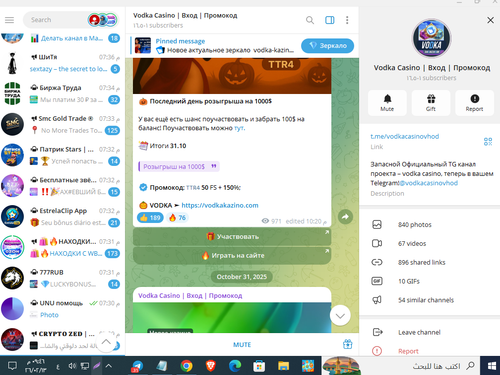Expand the system tray hidden icons chevron
This screenshot has width=500, height=375.
point(108,366)
